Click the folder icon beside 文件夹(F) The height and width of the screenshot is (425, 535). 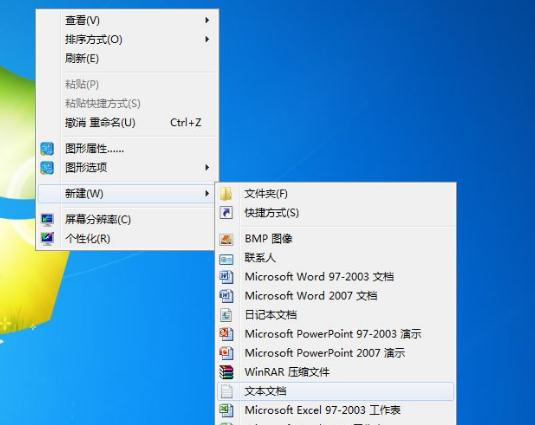pyautogui.click(x=226, y=194)
